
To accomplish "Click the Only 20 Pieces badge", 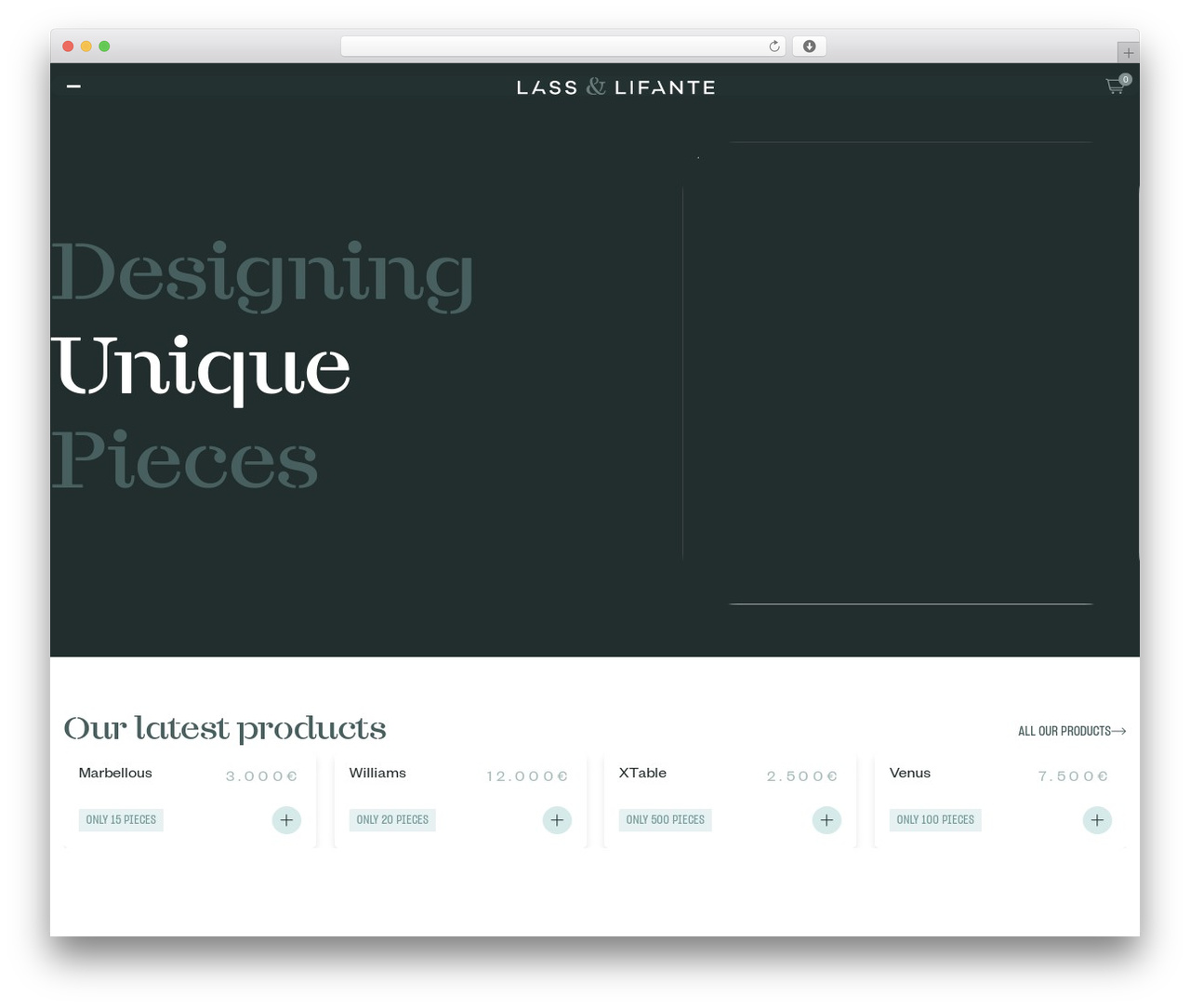I will (x=392, y=820).
